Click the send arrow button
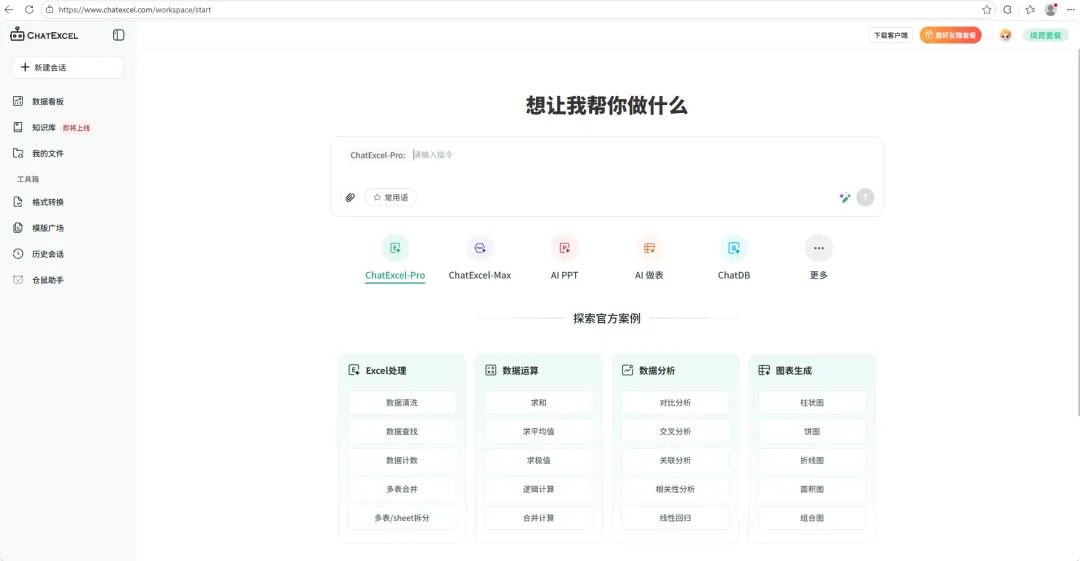 point(865,198)
